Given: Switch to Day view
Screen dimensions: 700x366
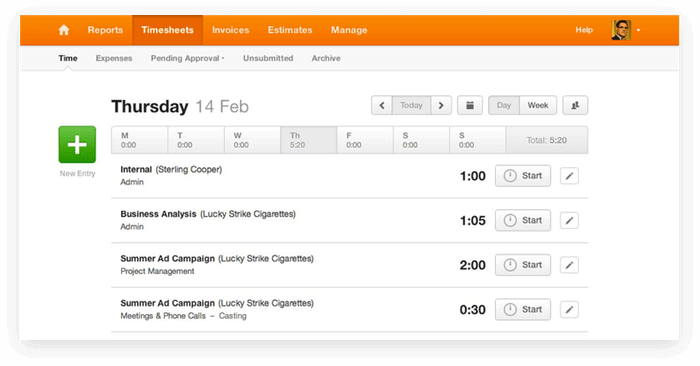Looking at the screenshot, I should [504, 105].
